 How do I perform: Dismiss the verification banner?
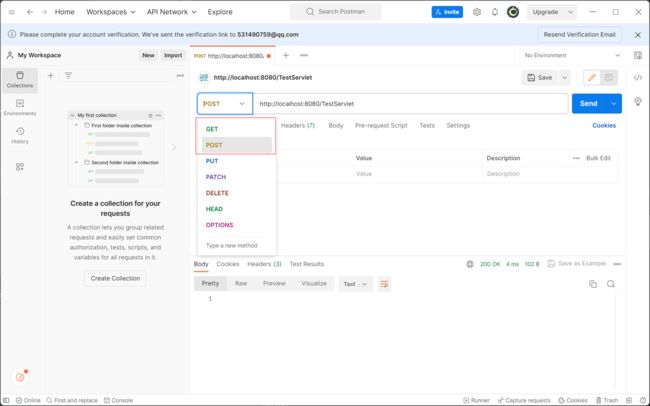pos(638,35)
